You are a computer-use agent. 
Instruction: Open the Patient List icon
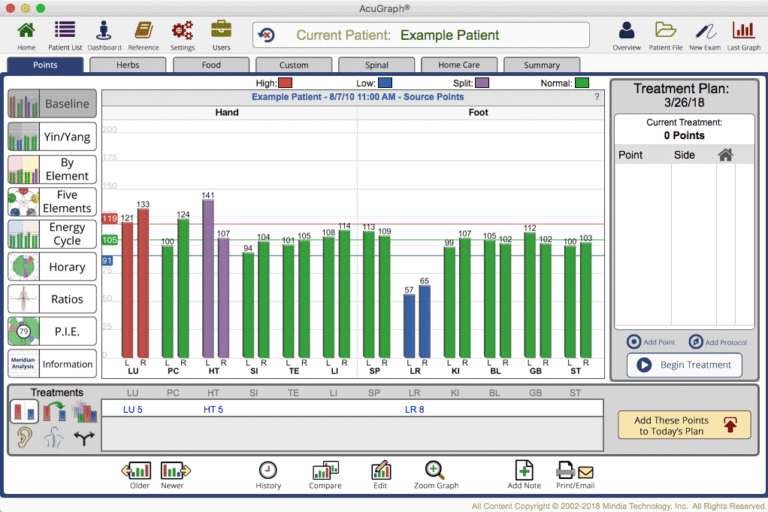(x=65, y=30)
